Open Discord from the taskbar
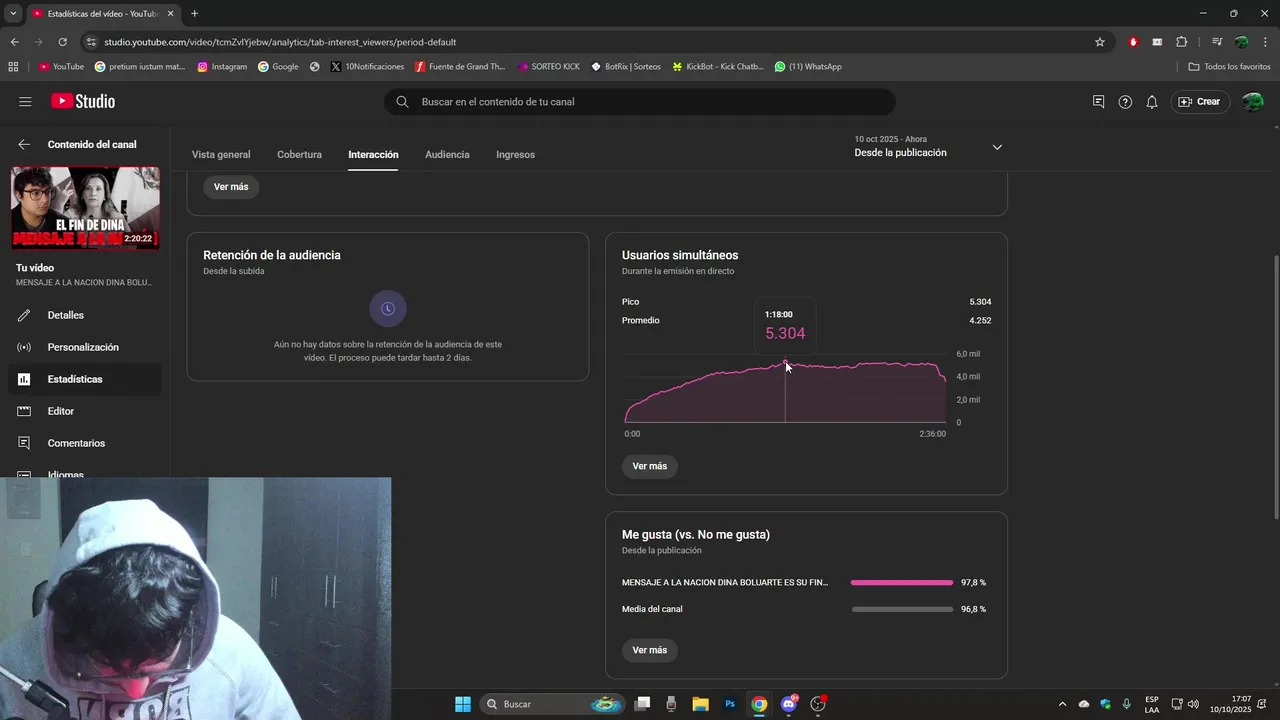The width and height of the screenshot is (1280, 720). 789,704
